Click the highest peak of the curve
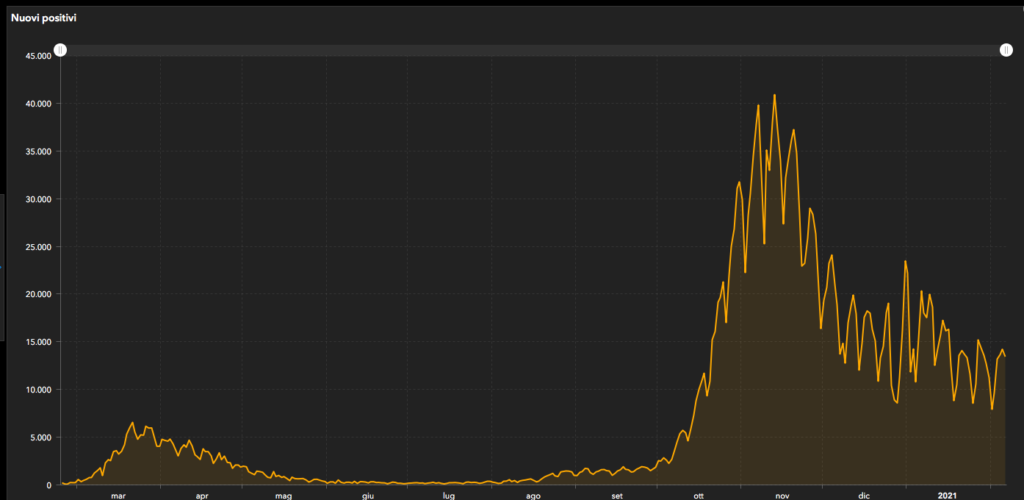The image size is (1024, 500). [x=775, y=95]
